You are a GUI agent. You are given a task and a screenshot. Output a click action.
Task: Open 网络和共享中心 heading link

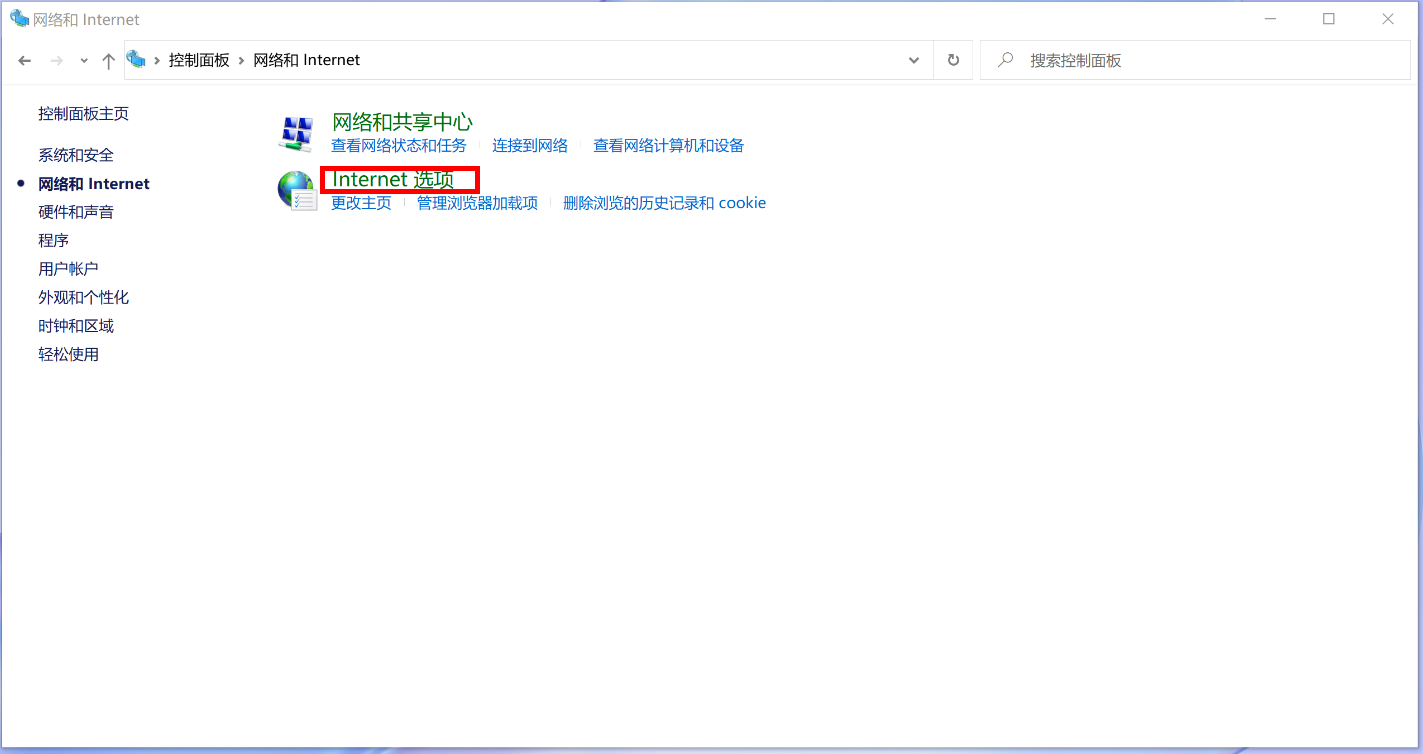pyautogui.click(x=402, y=122)
